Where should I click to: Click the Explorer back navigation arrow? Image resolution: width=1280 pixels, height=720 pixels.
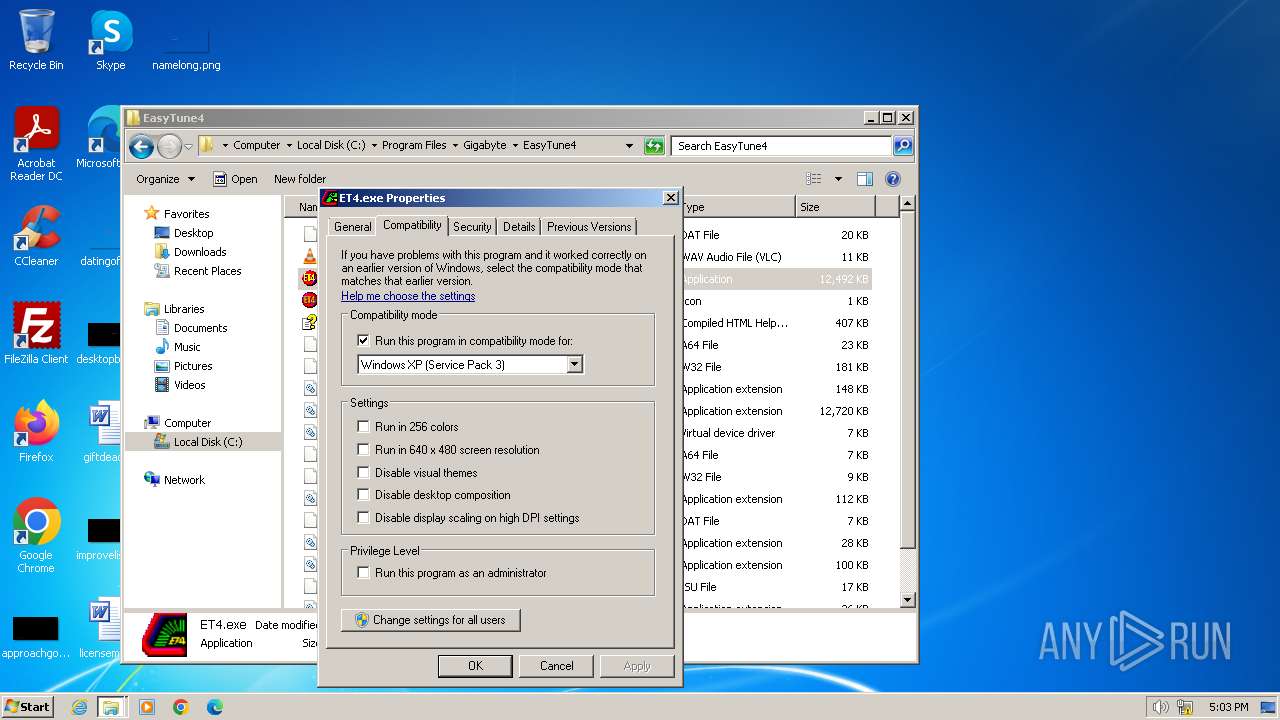(x=141, y=146)
